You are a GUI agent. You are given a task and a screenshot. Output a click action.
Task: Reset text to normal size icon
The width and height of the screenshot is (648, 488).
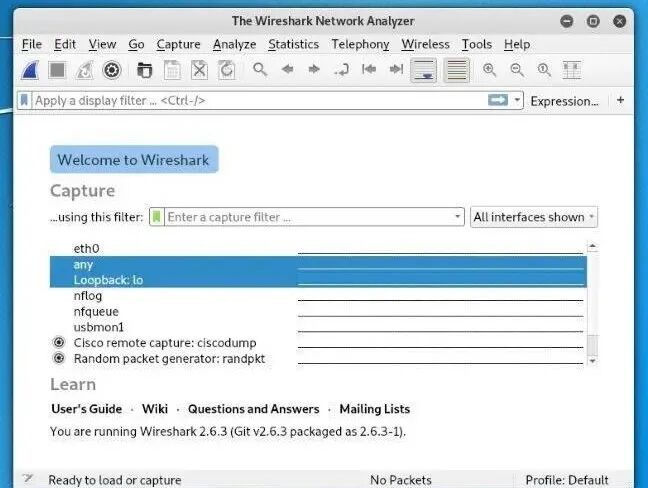tap(544, 70)
